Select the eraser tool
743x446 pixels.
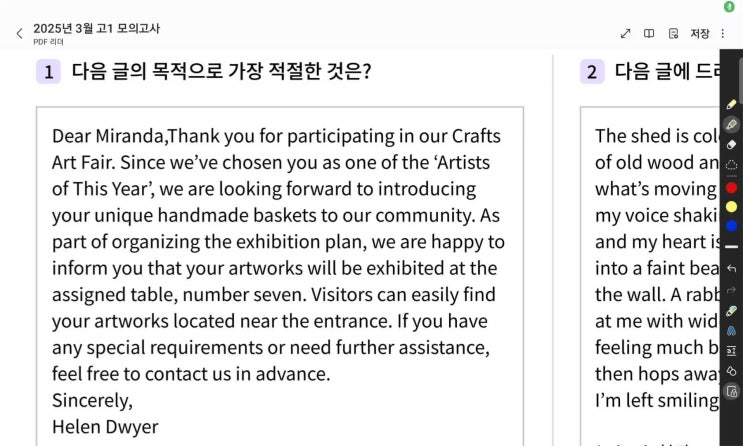(x=731, y=145)
